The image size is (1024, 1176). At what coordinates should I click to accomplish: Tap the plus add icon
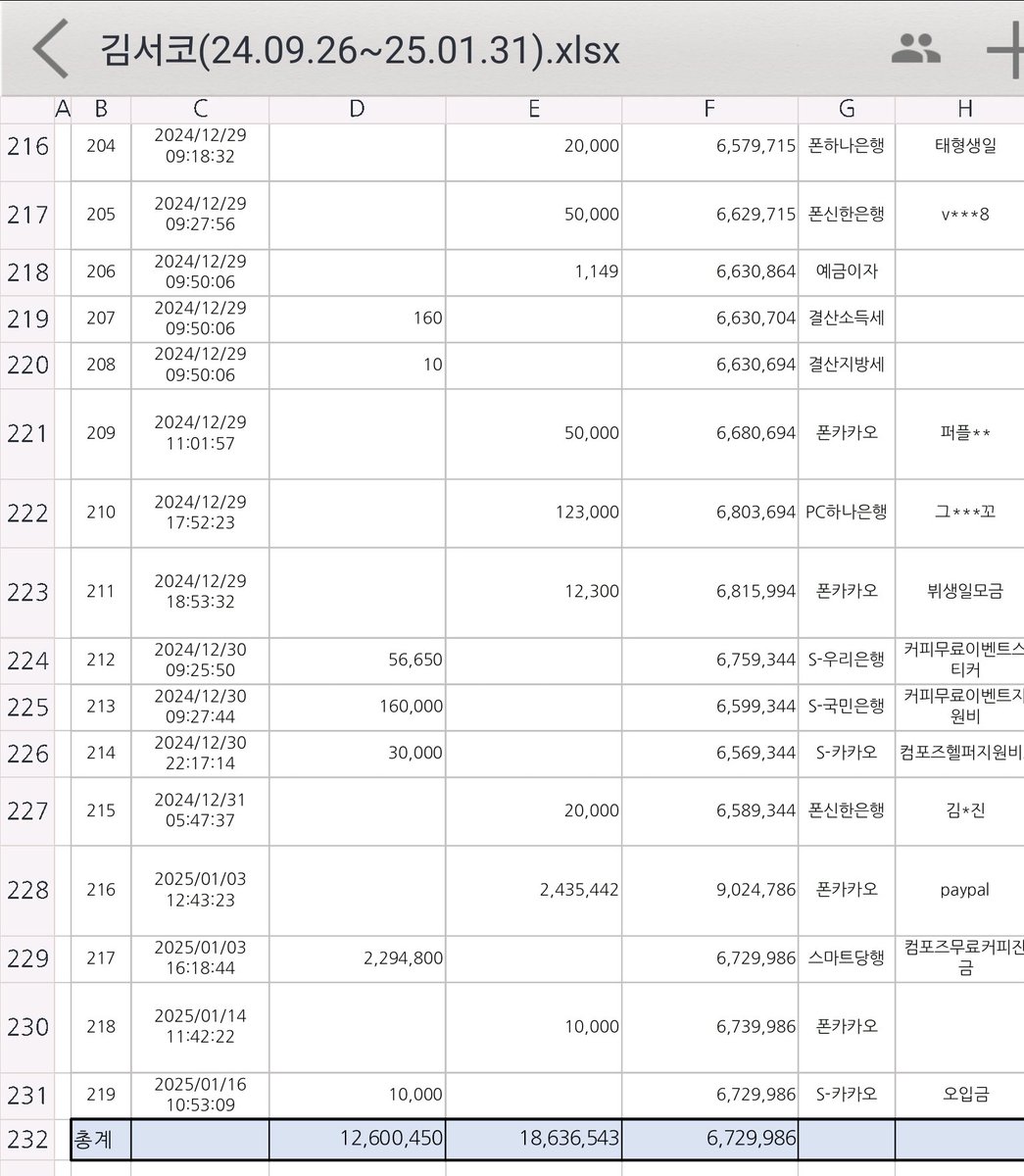tap(1006, 49)
